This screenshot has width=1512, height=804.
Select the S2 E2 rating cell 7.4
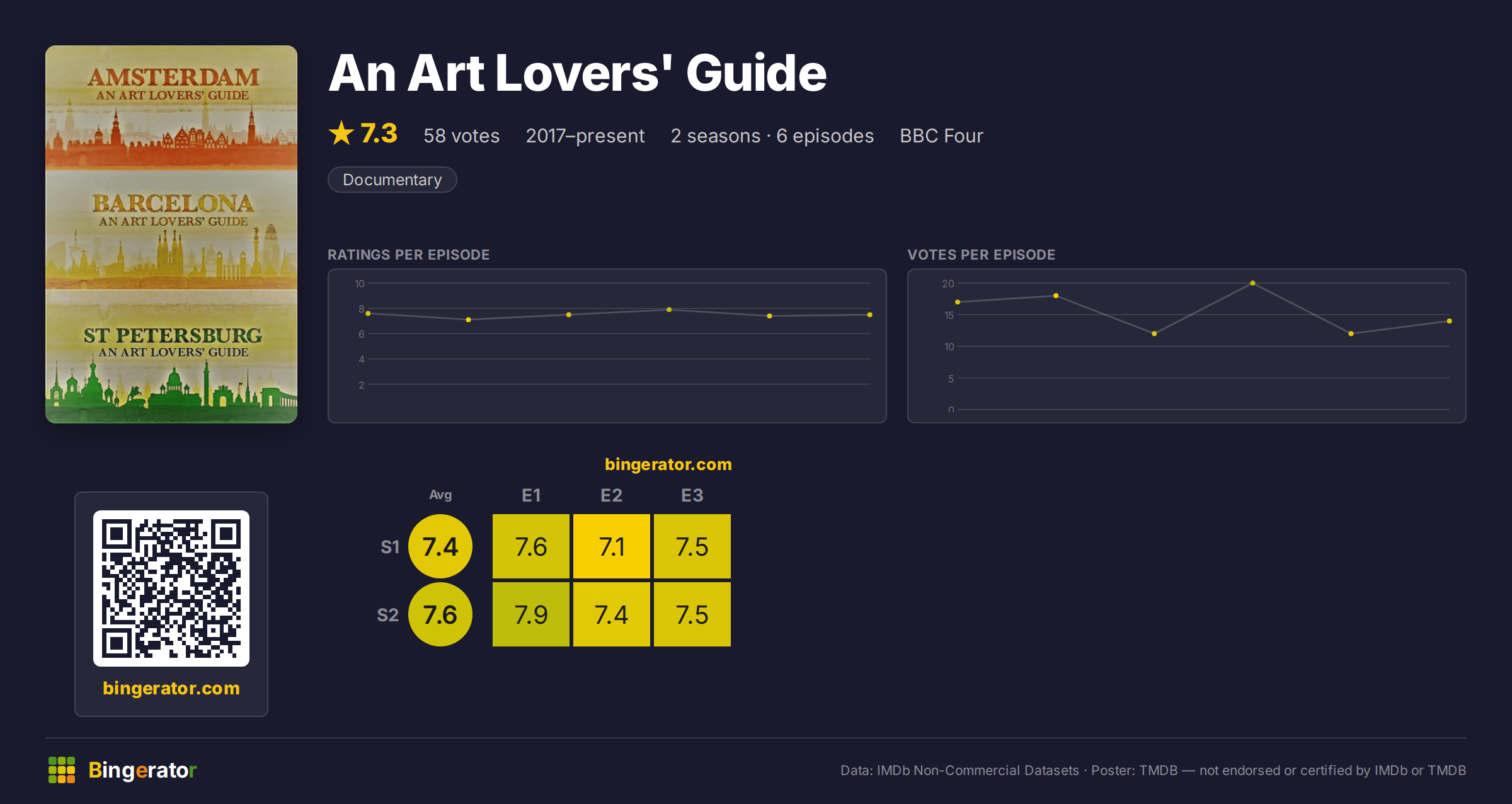[612, 614]
